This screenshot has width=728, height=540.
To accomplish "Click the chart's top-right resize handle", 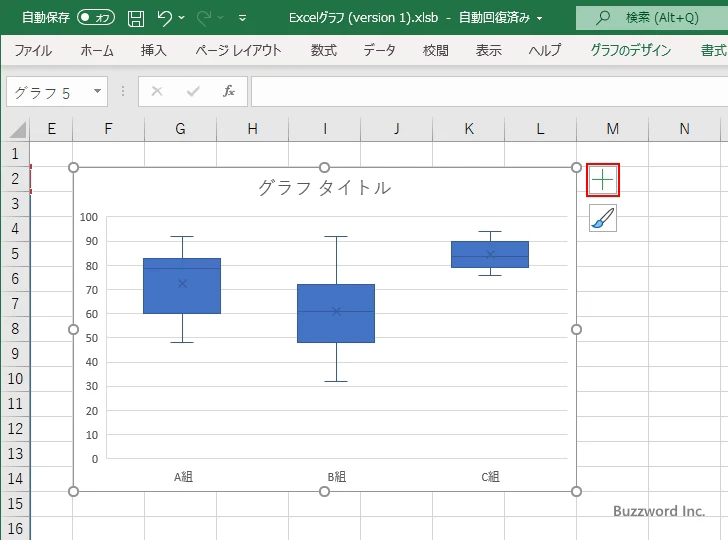I will pyautogui.click(x=576, y=167).
